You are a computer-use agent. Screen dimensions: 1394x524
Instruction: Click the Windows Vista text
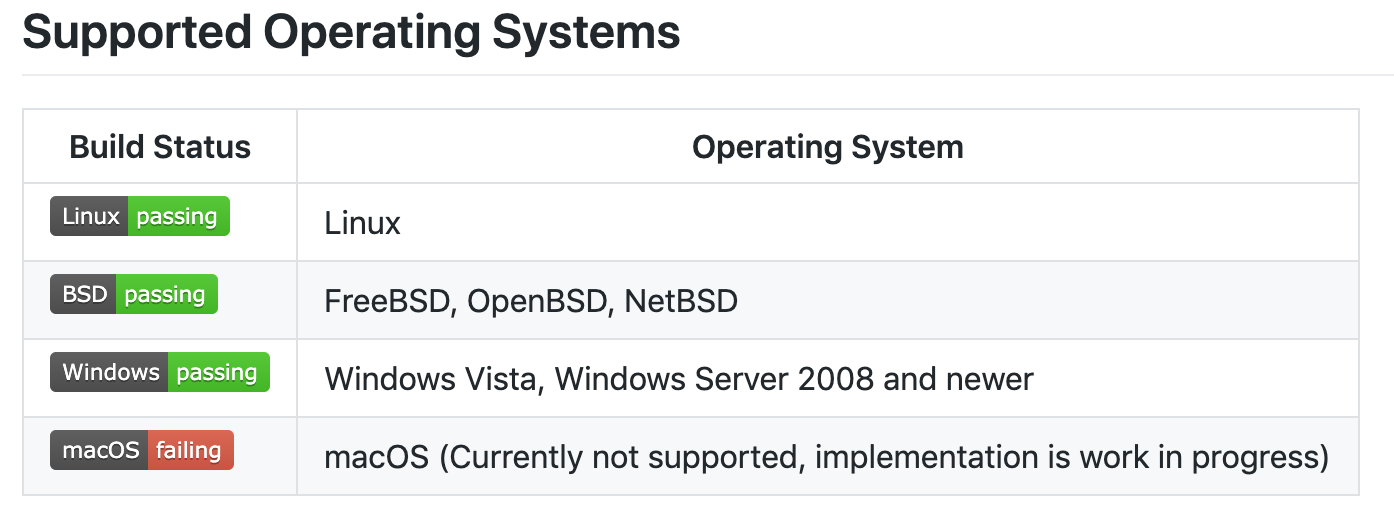[430, 379]
